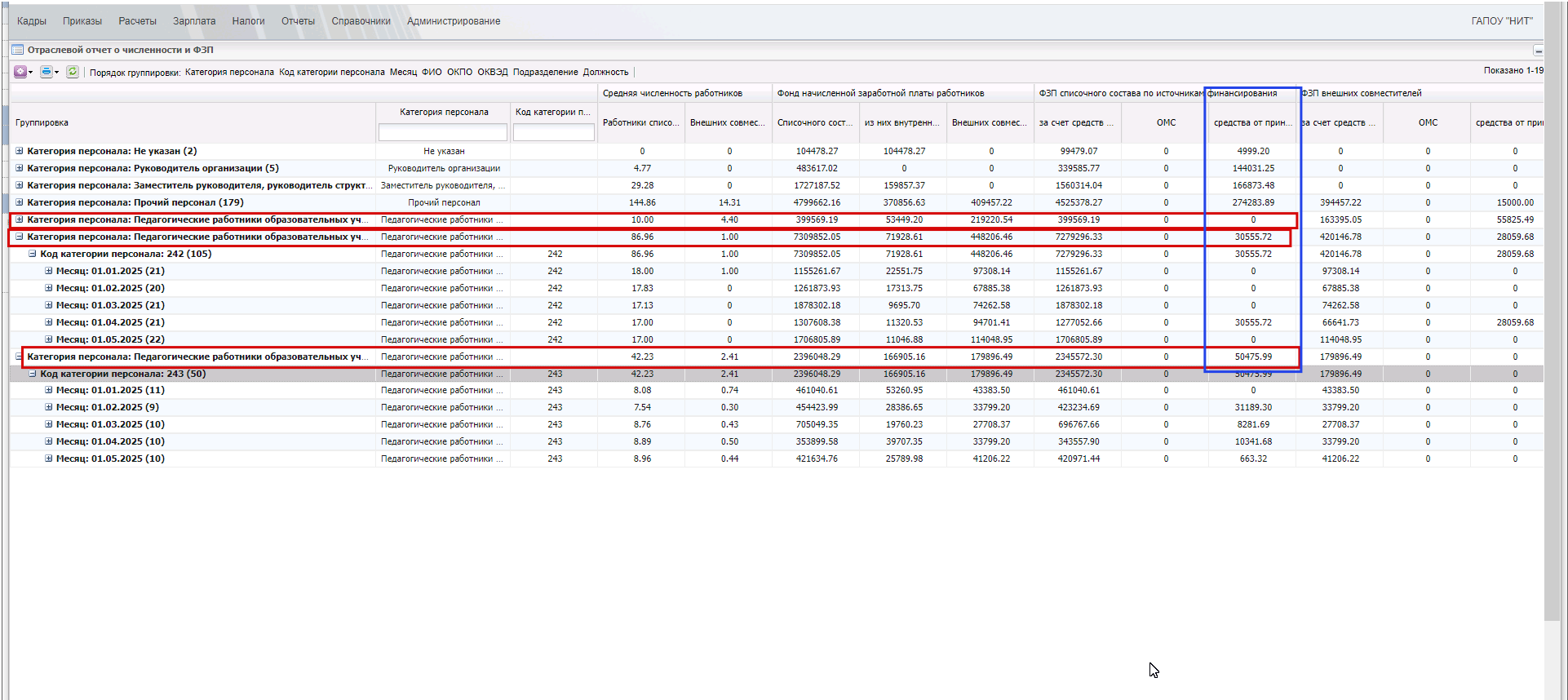Click the printer icon in toolbar
Viewport: 1568px width, 700px height.
(x=46, y=72)
